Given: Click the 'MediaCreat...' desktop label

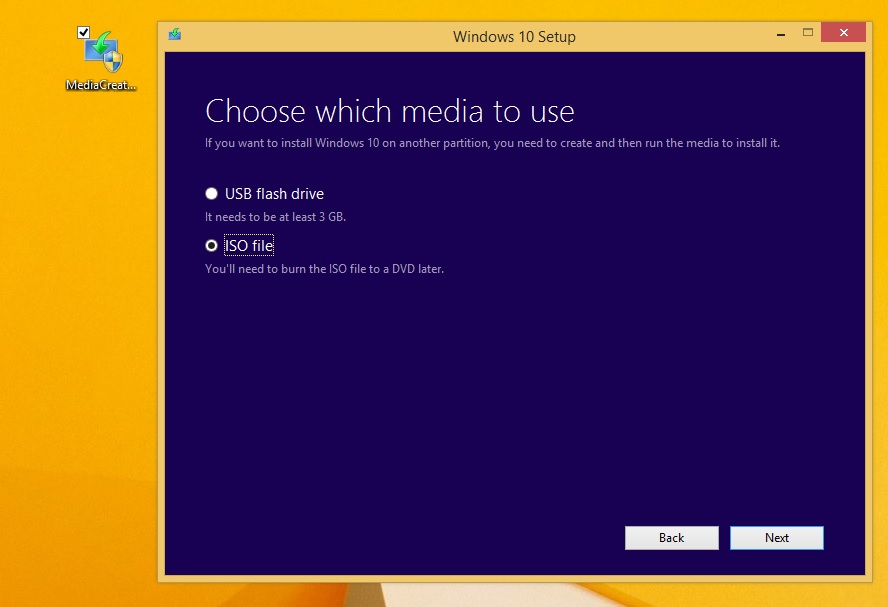Looking at the screenshot, I should click(x=101, y=85).
